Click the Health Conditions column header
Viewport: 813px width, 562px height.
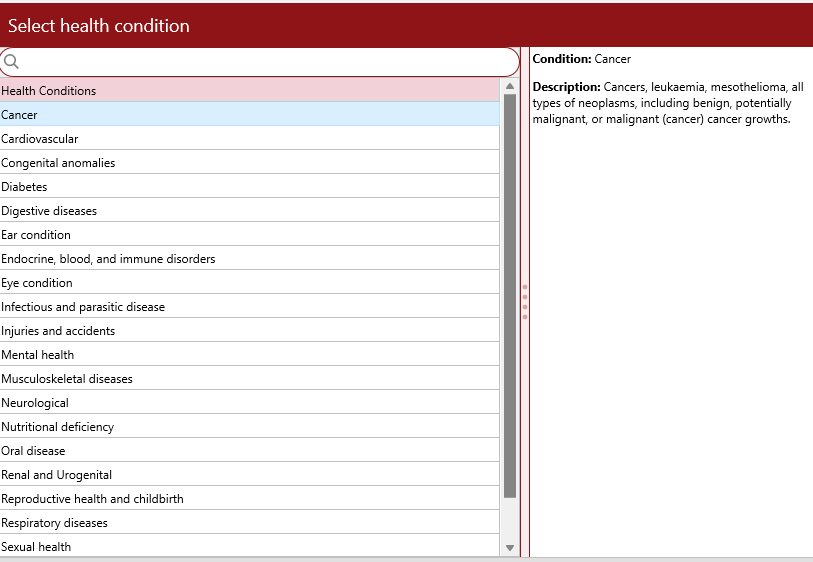point(249,91)
